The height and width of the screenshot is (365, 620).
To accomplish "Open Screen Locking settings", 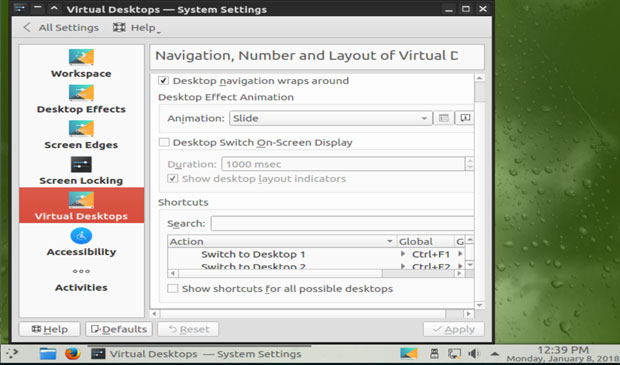I will click(81, 170).
